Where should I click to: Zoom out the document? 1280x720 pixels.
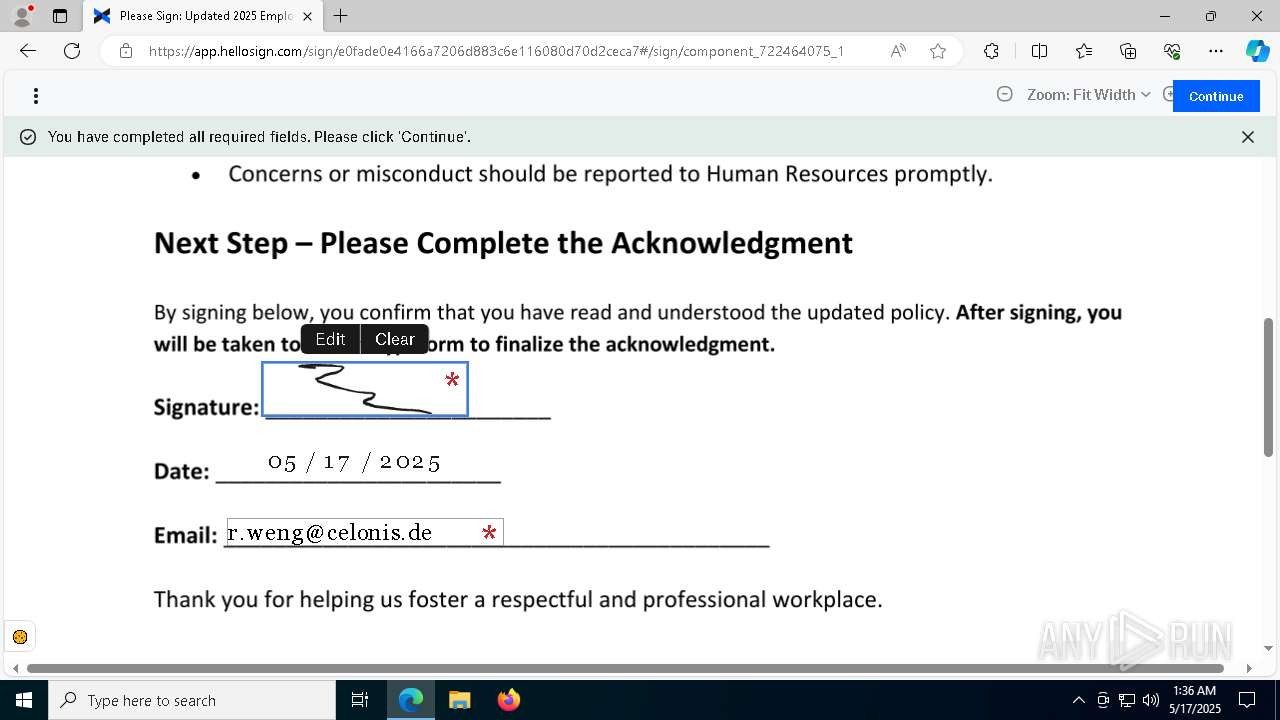[x=1005, y=94]
